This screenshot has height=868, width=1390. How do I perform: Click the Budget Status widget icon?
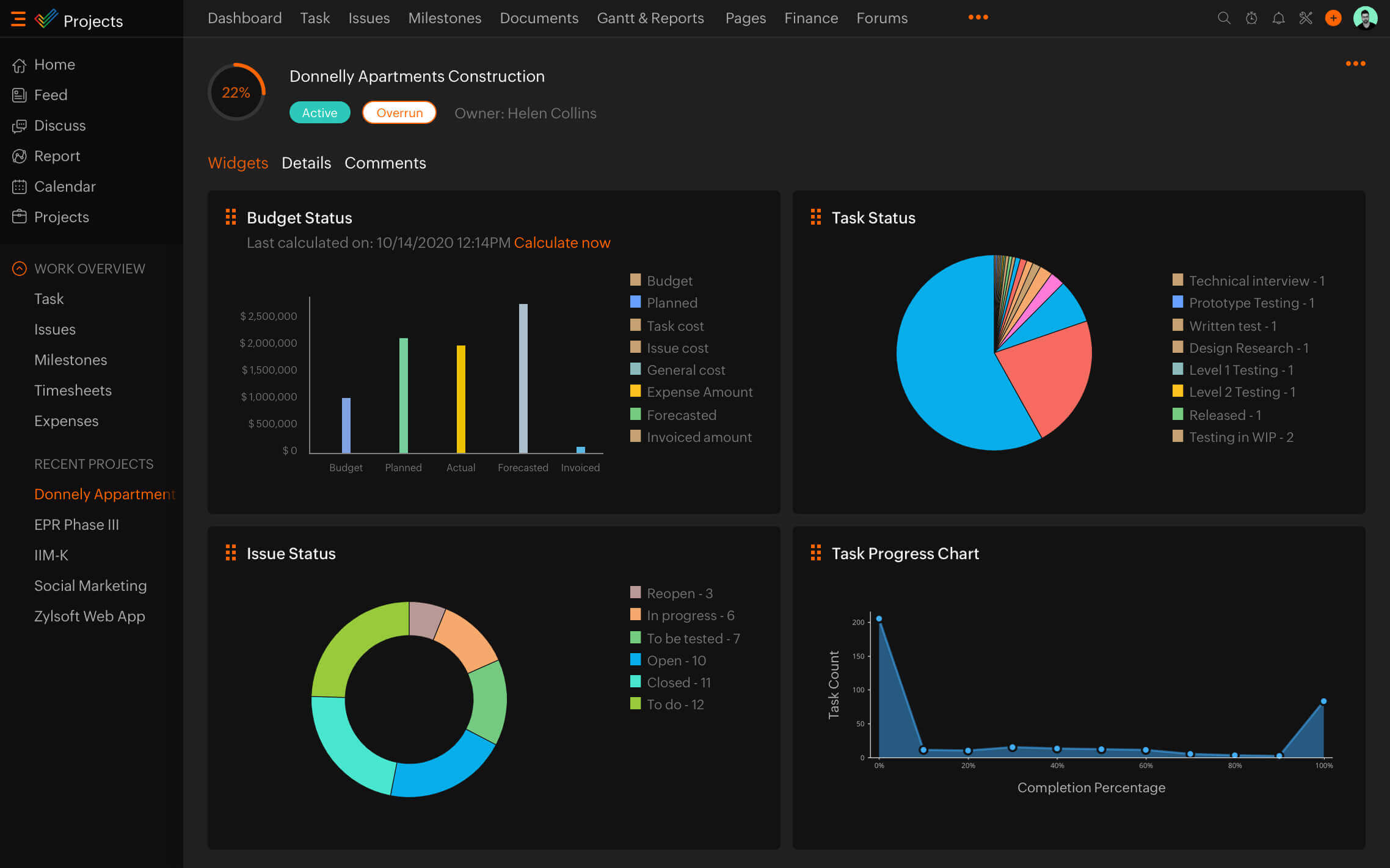(230, 217)
